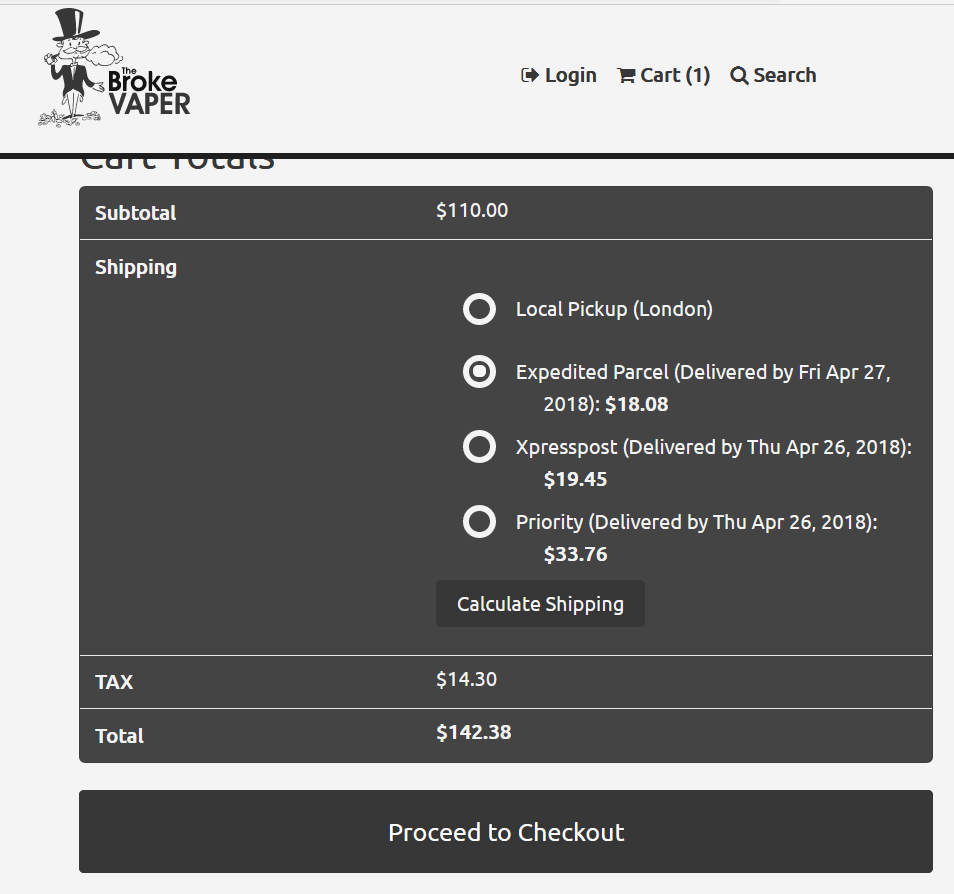The width and height of the screenshot is (954, 894).
Task: Open the Search menu item
Action: (773, 75)
